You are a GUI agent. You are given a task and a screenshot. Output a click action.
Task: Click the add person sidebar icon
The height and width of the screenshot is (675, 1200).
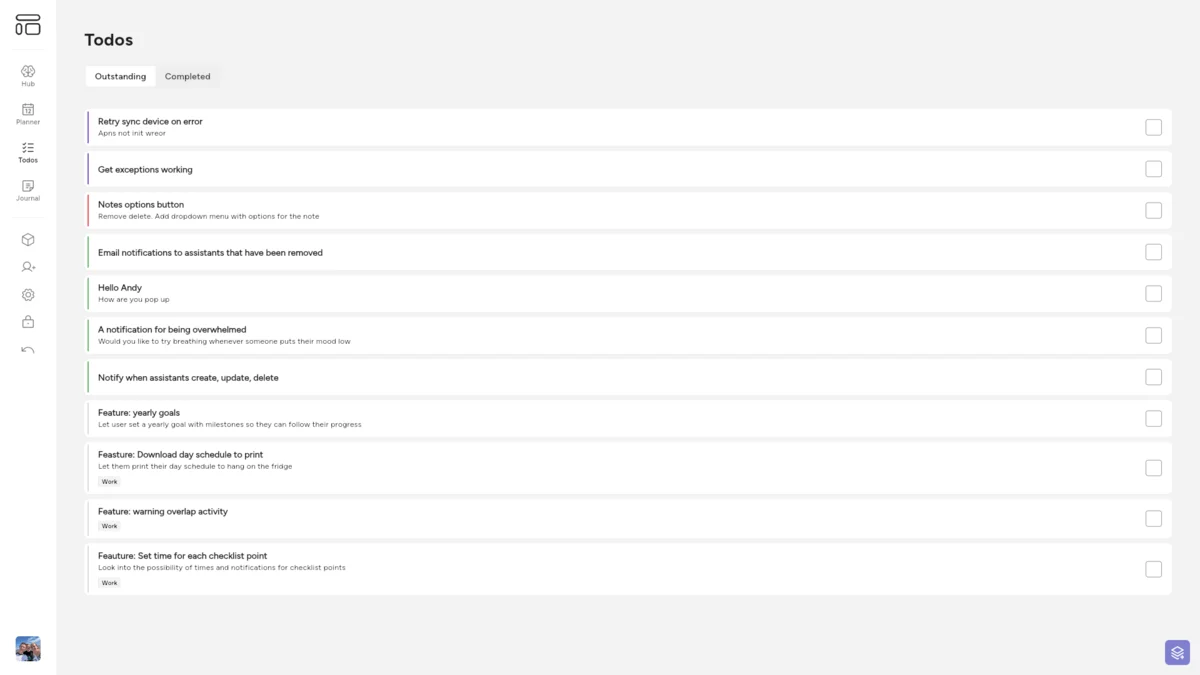click(27, 267)
